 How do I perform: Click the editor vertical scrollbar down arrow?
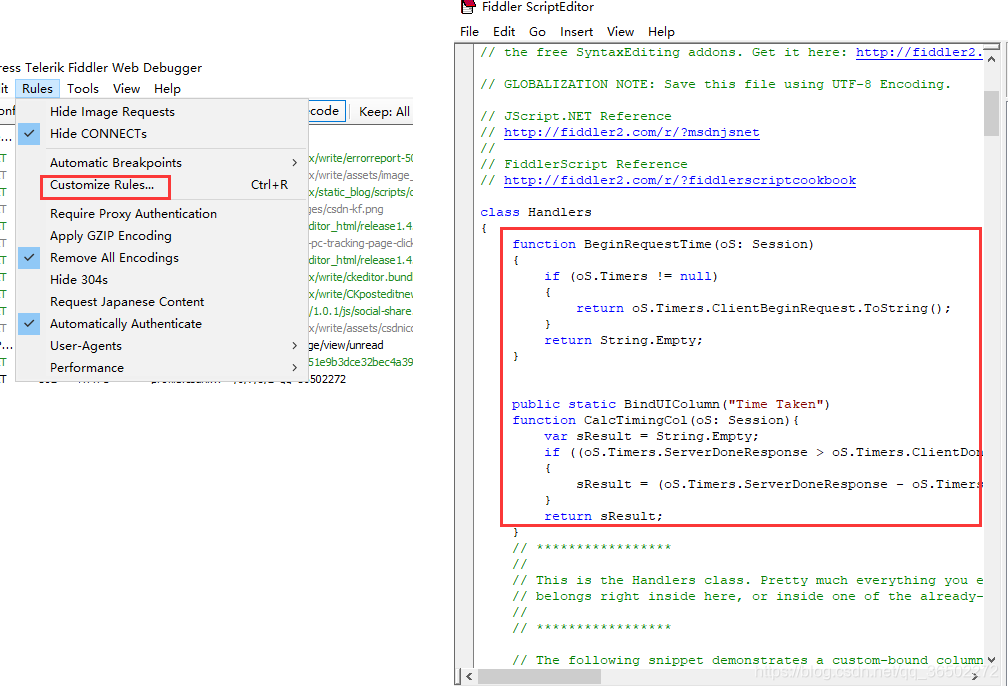click(x=991, y=660)
